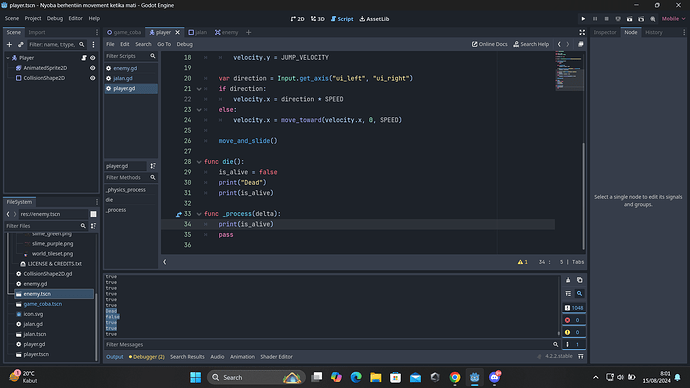The height and width of the screenshot is (388, 690).
Task: Collapse the scripts side panel arrow
Action: click(165, 262)
